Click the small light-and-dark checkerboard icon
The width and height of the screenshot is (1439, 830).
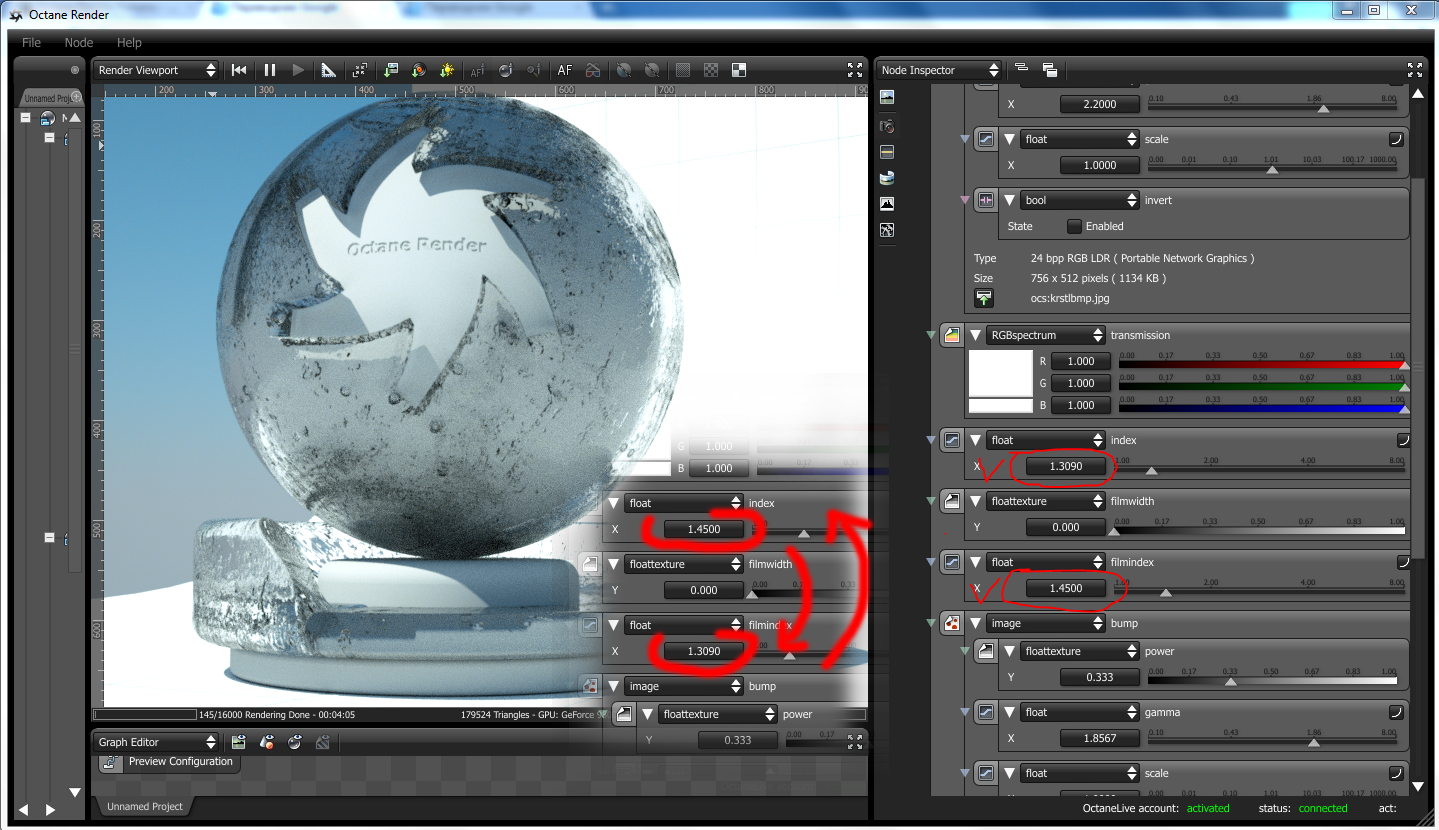pos(711,70)
